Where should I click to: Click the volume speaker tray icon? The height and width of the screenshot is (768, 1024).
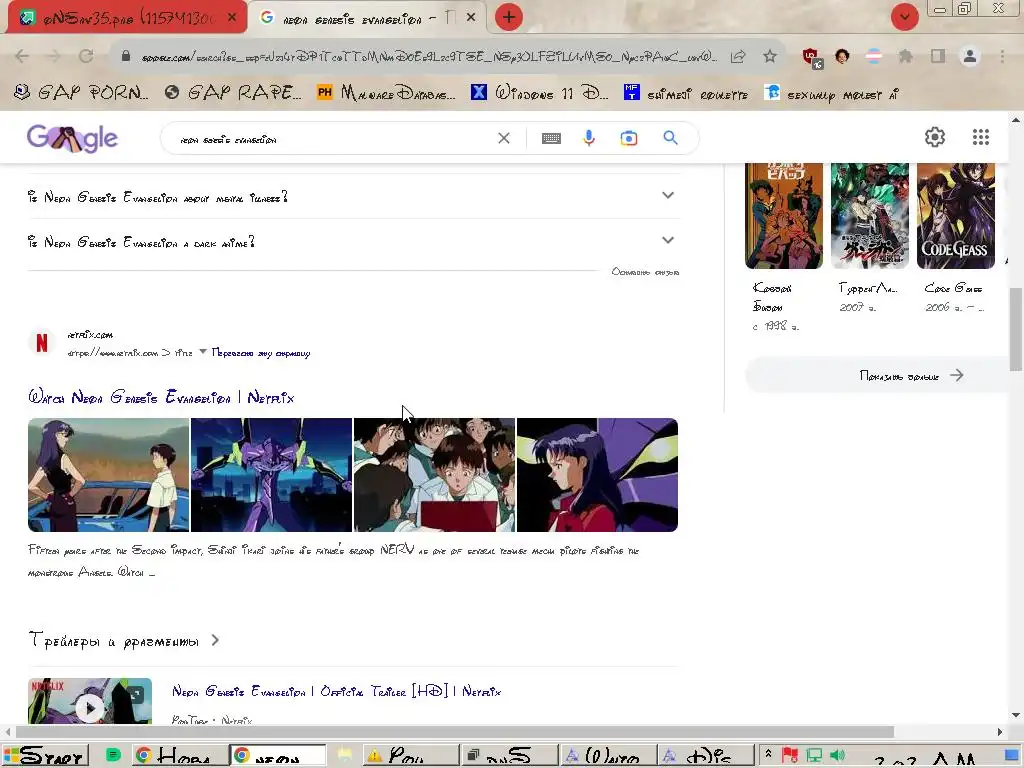click(837, 756)
